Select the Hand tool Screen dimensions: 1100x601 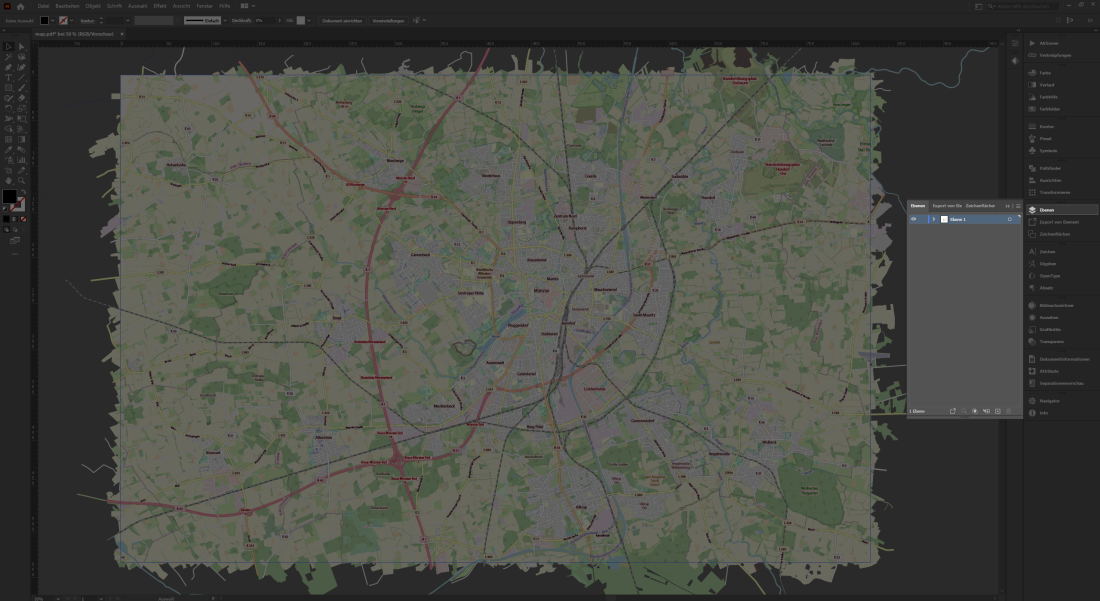pos(8,180)
